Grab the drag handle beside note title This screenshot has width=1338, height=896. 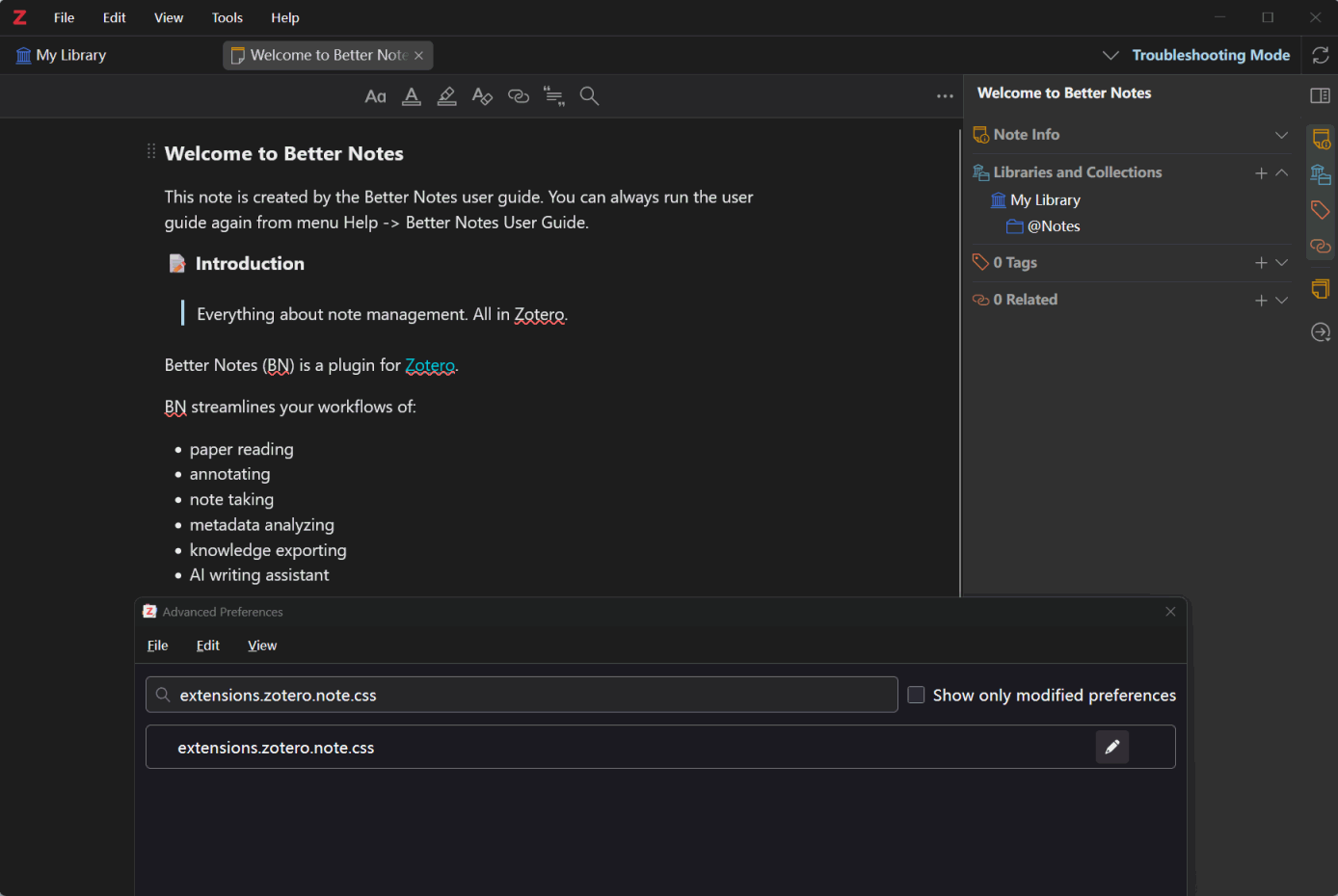coord(151,151)
